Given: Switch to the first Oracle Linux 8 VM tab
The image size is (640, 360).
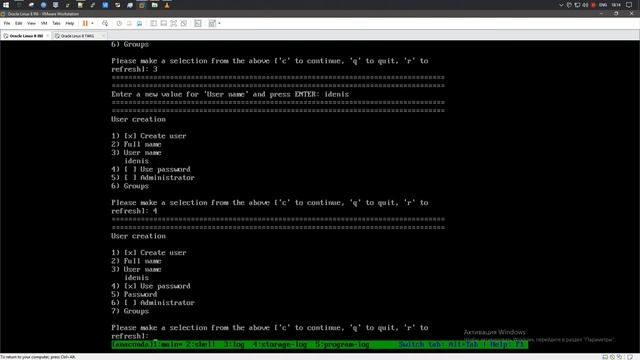Looking at the screenshot, I should 25,36.
